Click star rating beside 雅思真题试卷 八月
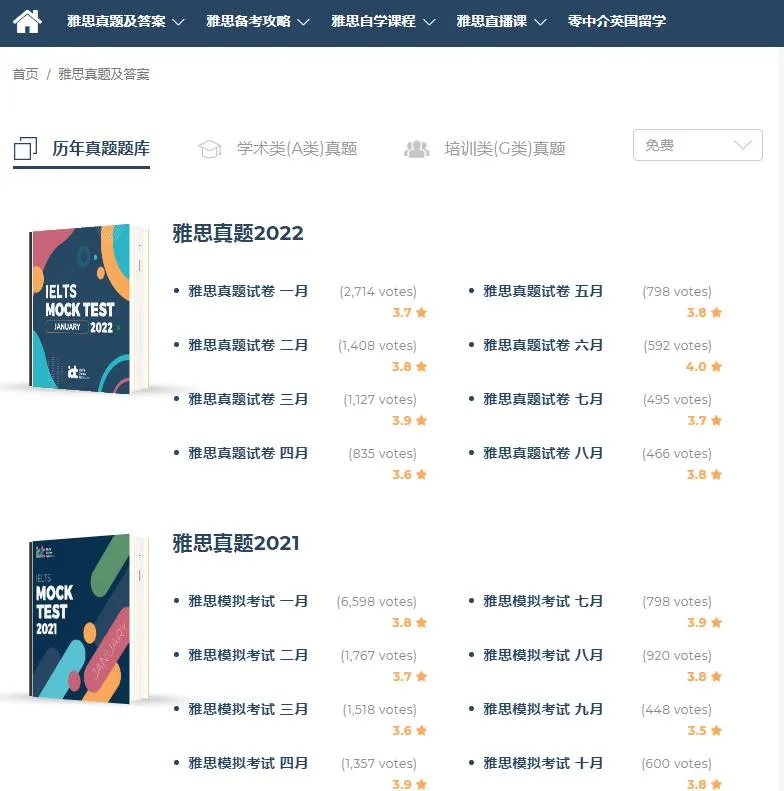Viewport: 784px width, 791px height. [x=704, y=475]
